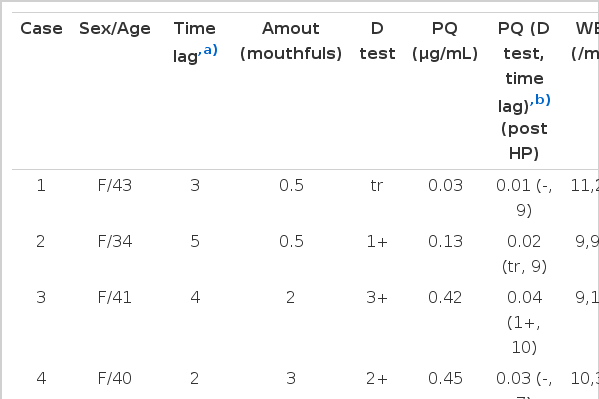Screen dimensions: 599x399
Task: Click the PQ (µg/mL) column header
Action: pos(445,41)
